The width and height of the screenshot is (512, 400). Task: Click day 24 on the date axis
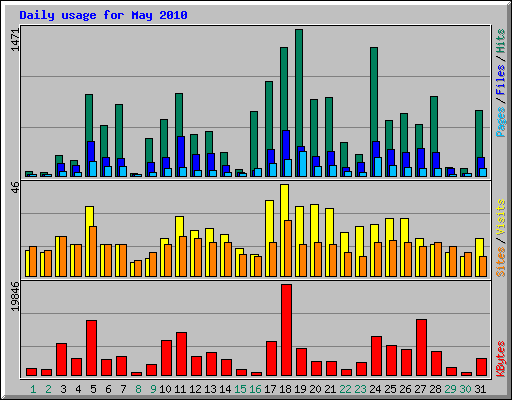(x=375, y=389)
